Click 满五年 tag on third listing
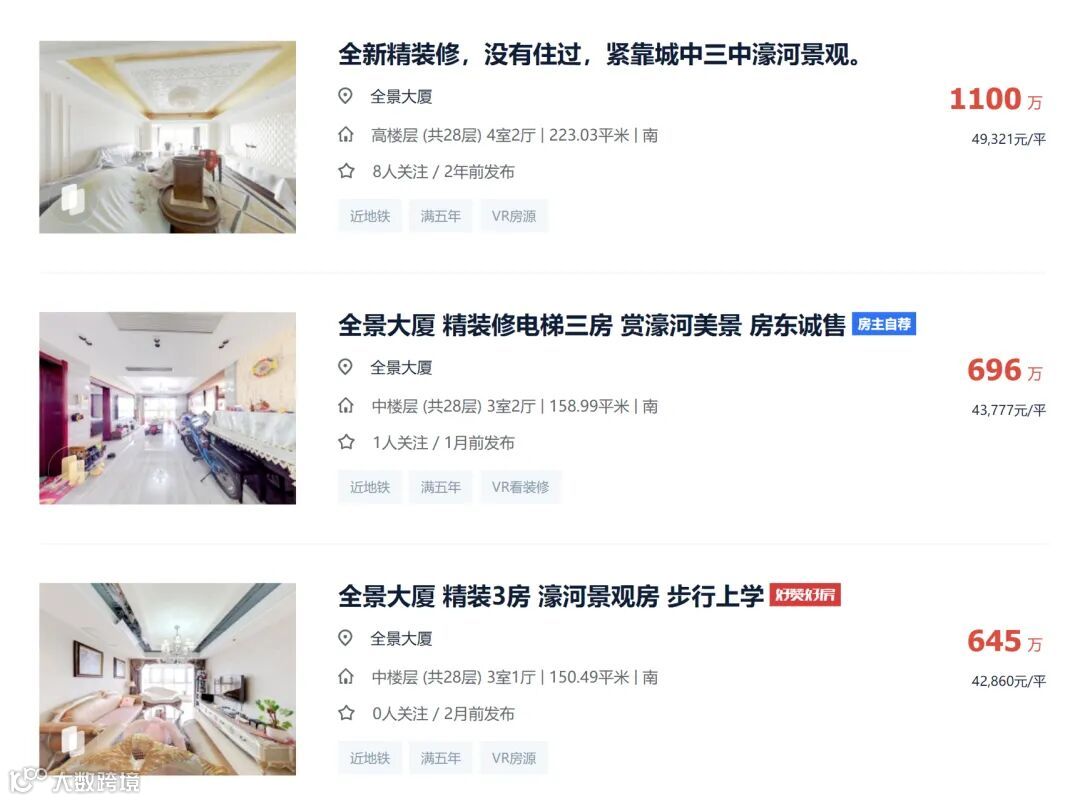Screen dimensions: 1080x801 pyautogui.click(x=441, y=758)
